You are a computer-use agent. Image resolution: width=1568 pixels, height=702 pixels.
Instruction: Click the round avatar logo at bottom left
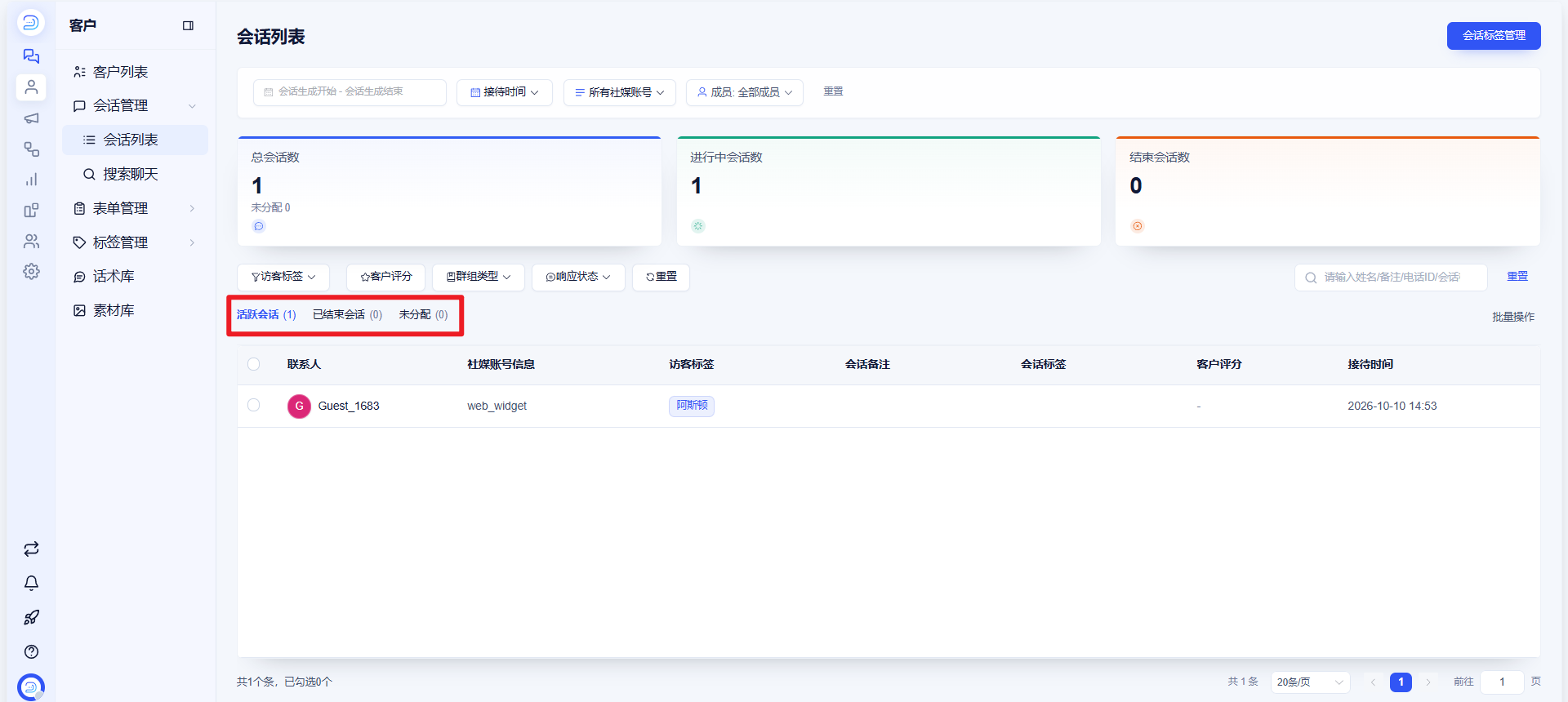point(31,687)
